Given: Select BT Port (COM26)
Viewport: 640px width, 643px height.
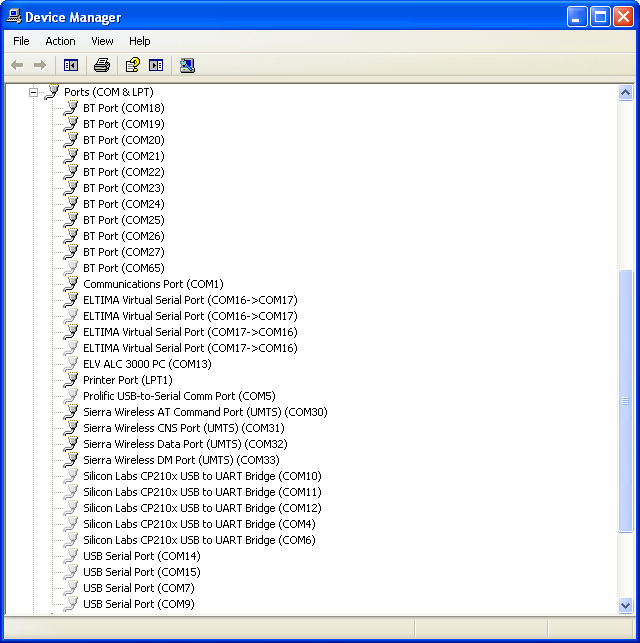Looking at the screenshot, I should (x=124, y=236).
